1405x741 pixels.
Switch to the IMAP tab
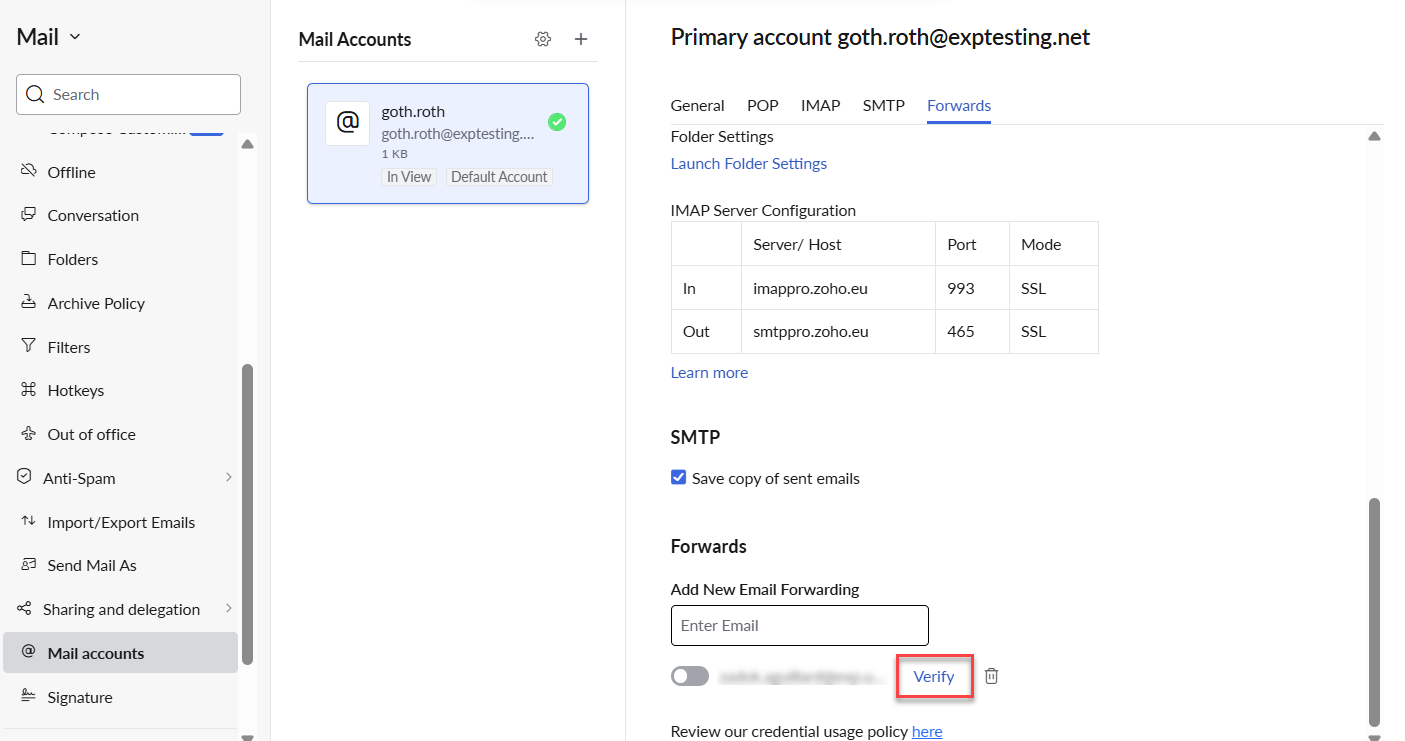pyautogui.click(x=820, y=105)
